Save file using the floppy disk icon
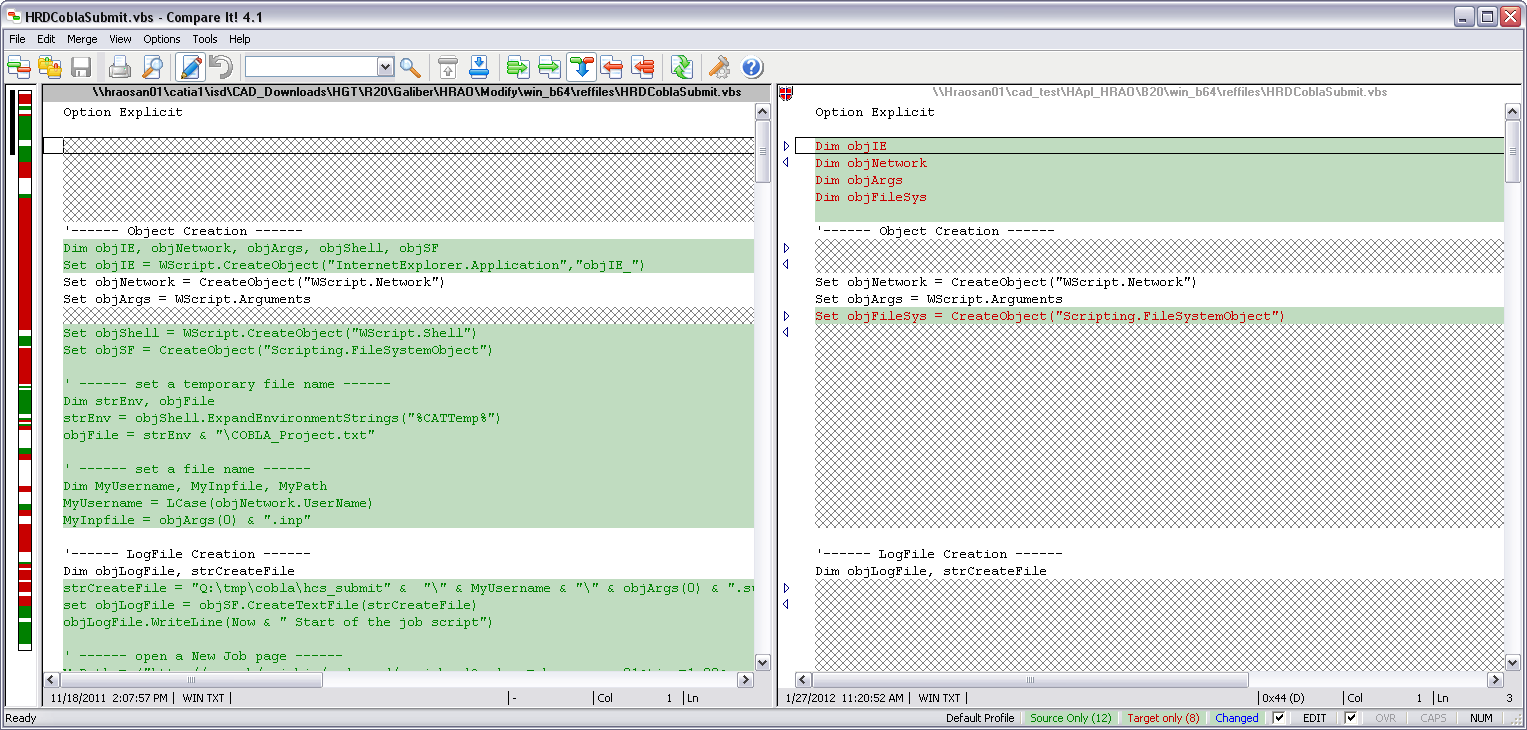Screen dimensions: 1527x730 [x=81, y=67]
